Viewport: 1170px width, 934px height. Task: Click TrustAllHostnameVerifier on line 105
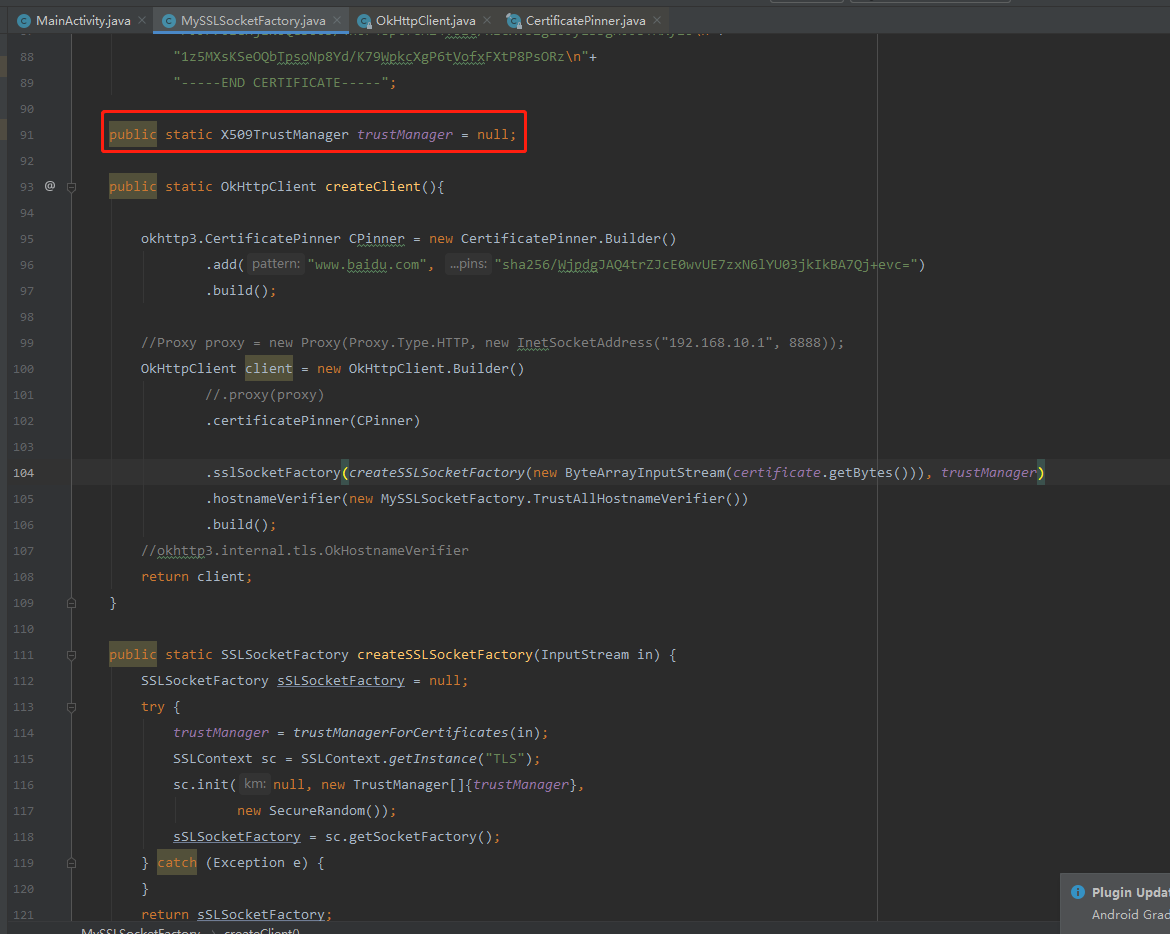click(x=629, y=498)
